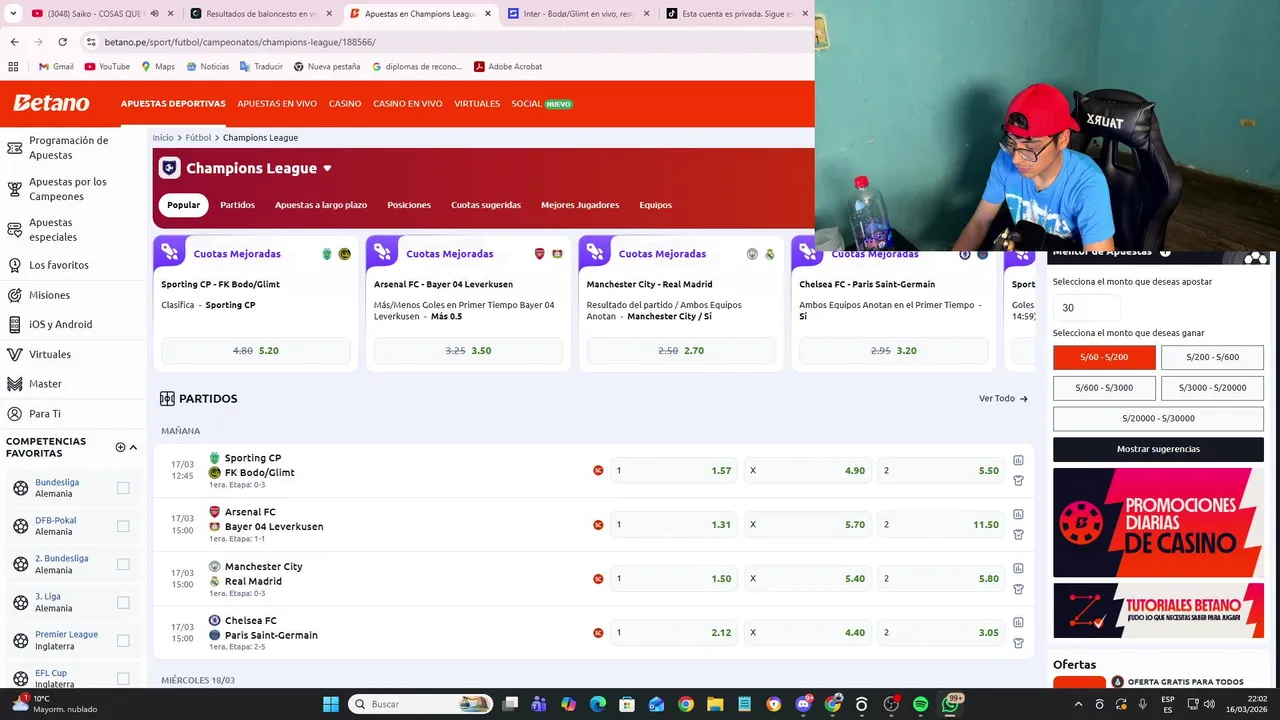Image resolution: width=1280 pixels, height=720 pixels.
Task: Check EFL Cup favorite checkbox
Action: [123, 678]
